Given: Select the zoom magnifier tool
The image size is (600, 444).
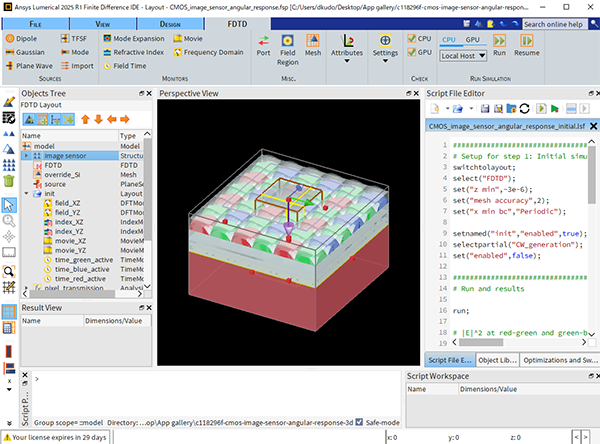Looking at the screenshot, I should (9, 221).
